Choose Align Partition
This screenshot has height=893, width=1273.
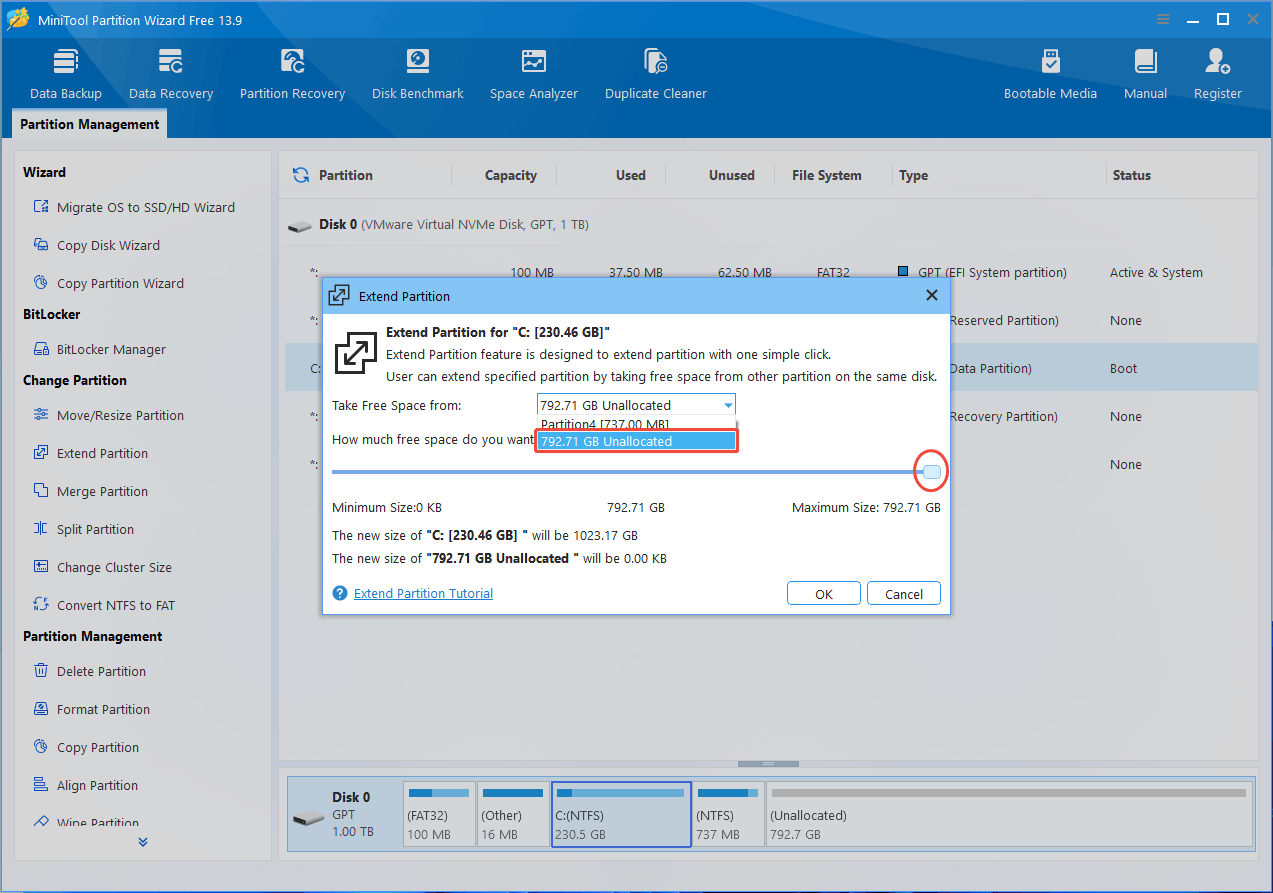(85, 785)
